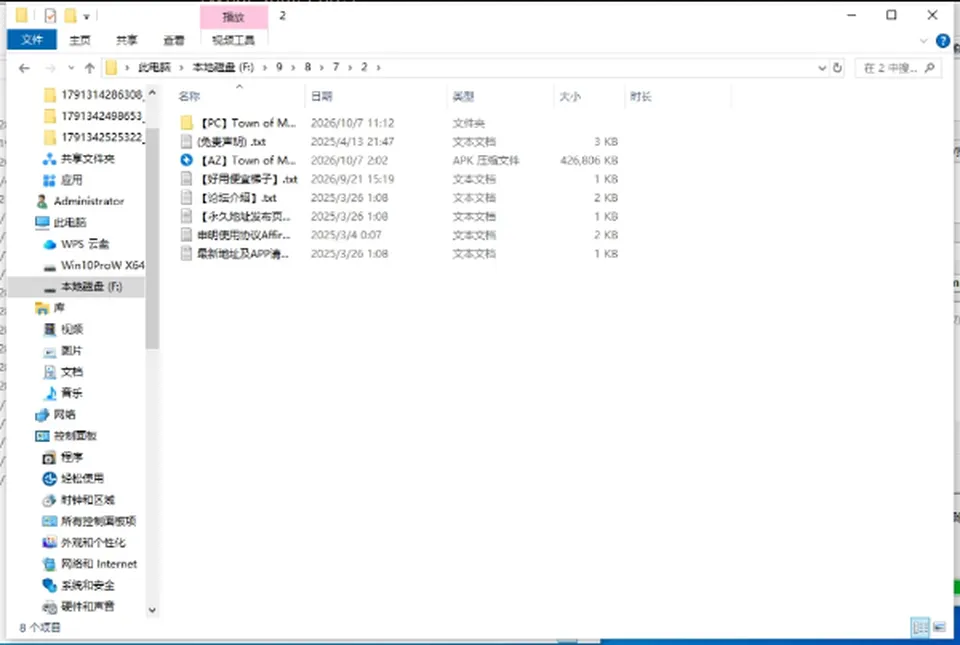Open the 查看 ribbon tab
Viewport: 960px width, 645px height.
tap(173, 40)
